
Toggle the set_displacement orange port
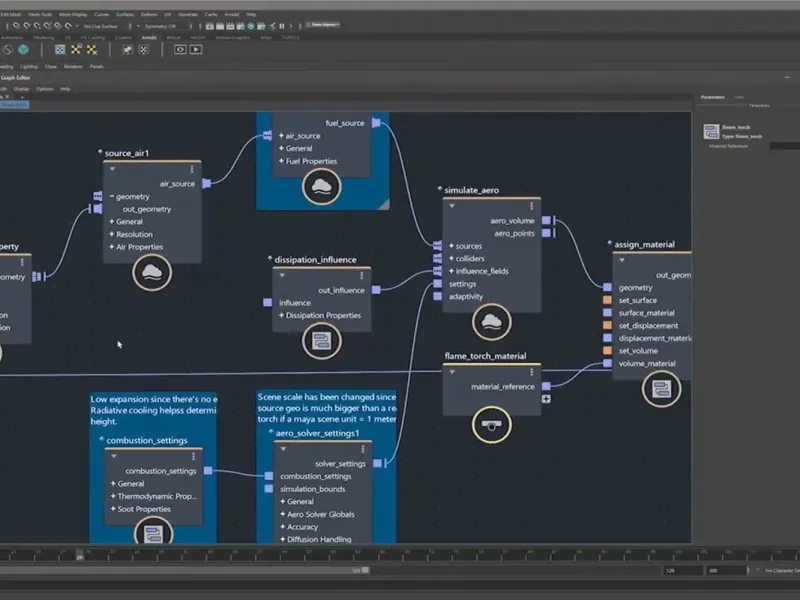[x=607, y=326]
